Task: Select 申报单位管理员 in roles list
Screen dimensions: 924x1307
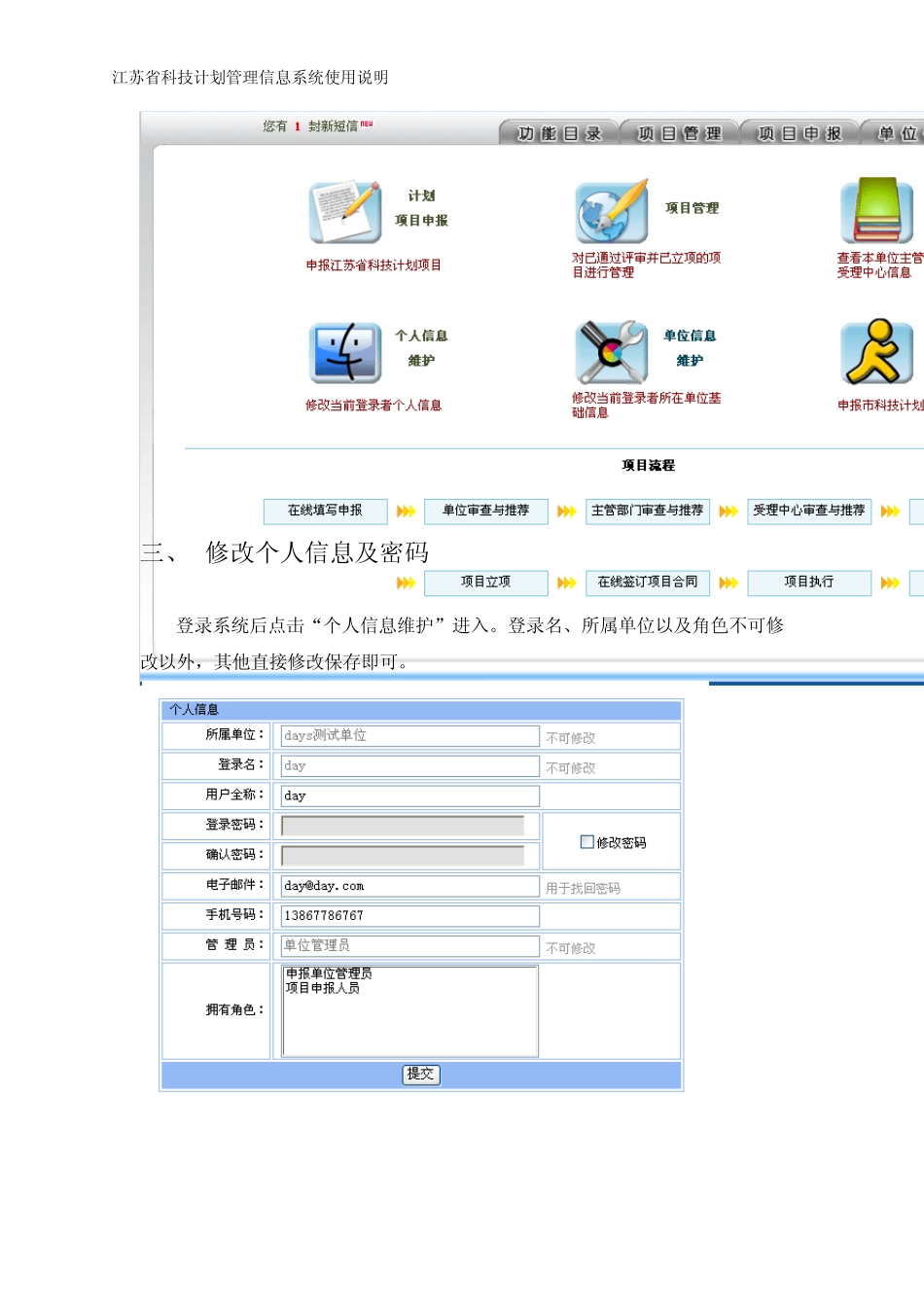Action: click(329, 973)
